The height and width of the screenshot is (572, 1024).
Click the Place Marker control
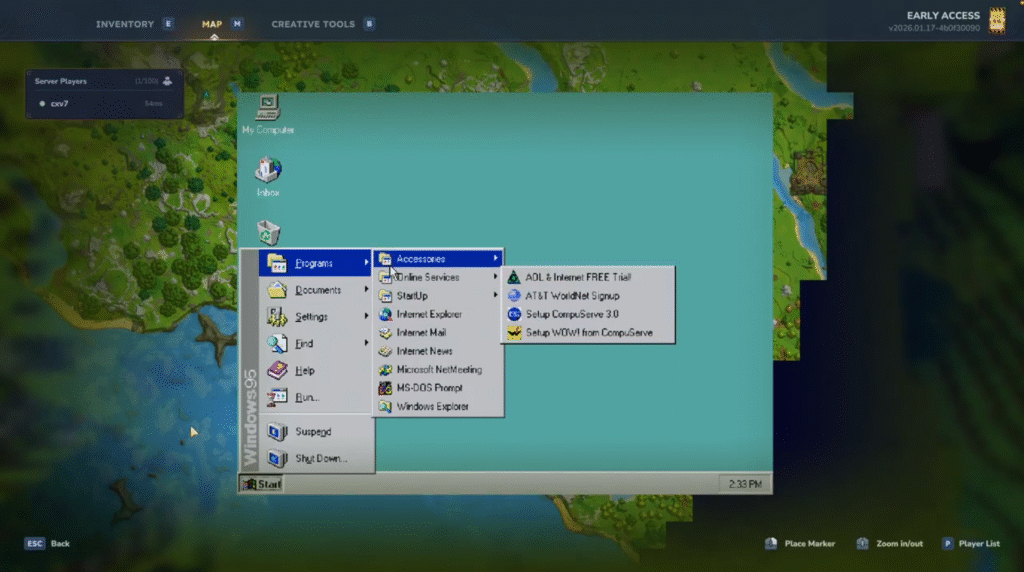tap(800, 543)
